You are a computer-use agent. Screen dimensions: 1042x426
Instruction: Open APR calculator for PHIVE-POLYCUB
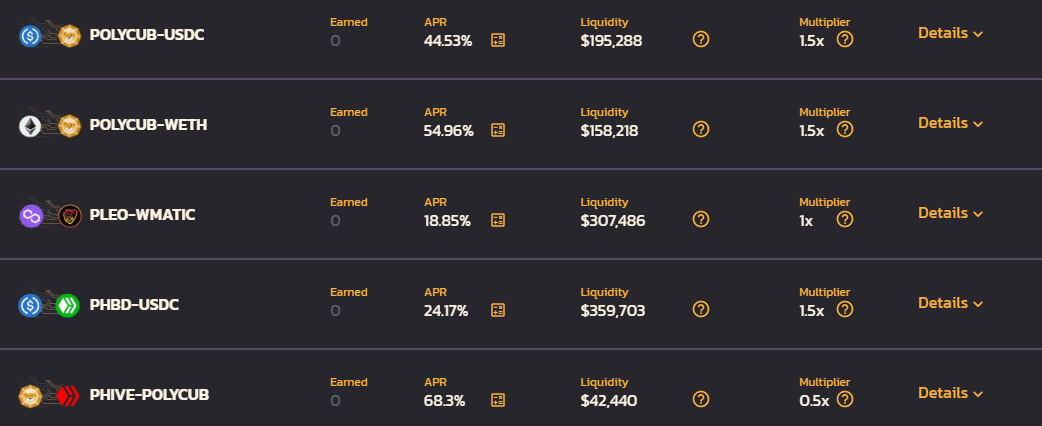click(x=498, y=399)
